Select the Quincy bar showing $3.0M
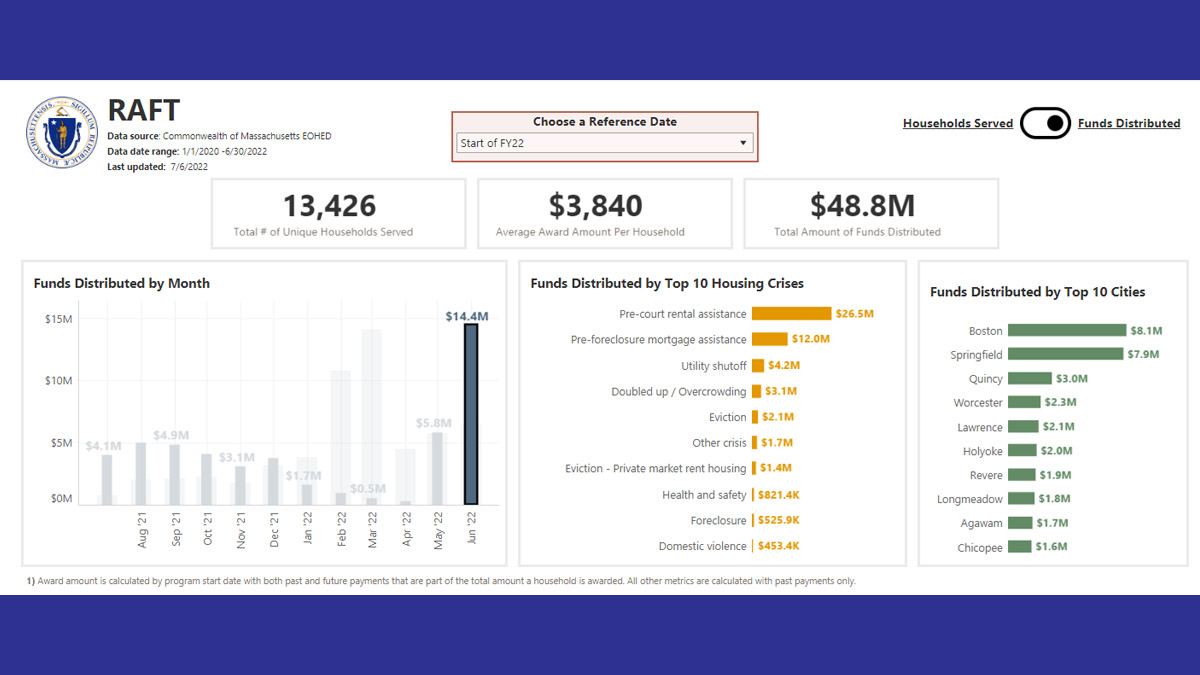Viewport: 1200px width, 675px height. coord(1030,379)
